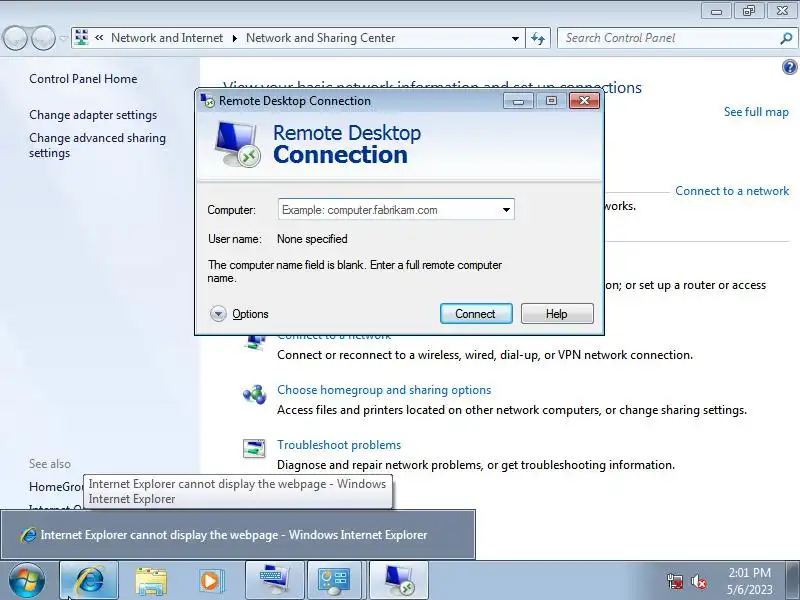Open Windows Explorer folder icon in taskbar
The image size is (800, 600).
point(151,581)
